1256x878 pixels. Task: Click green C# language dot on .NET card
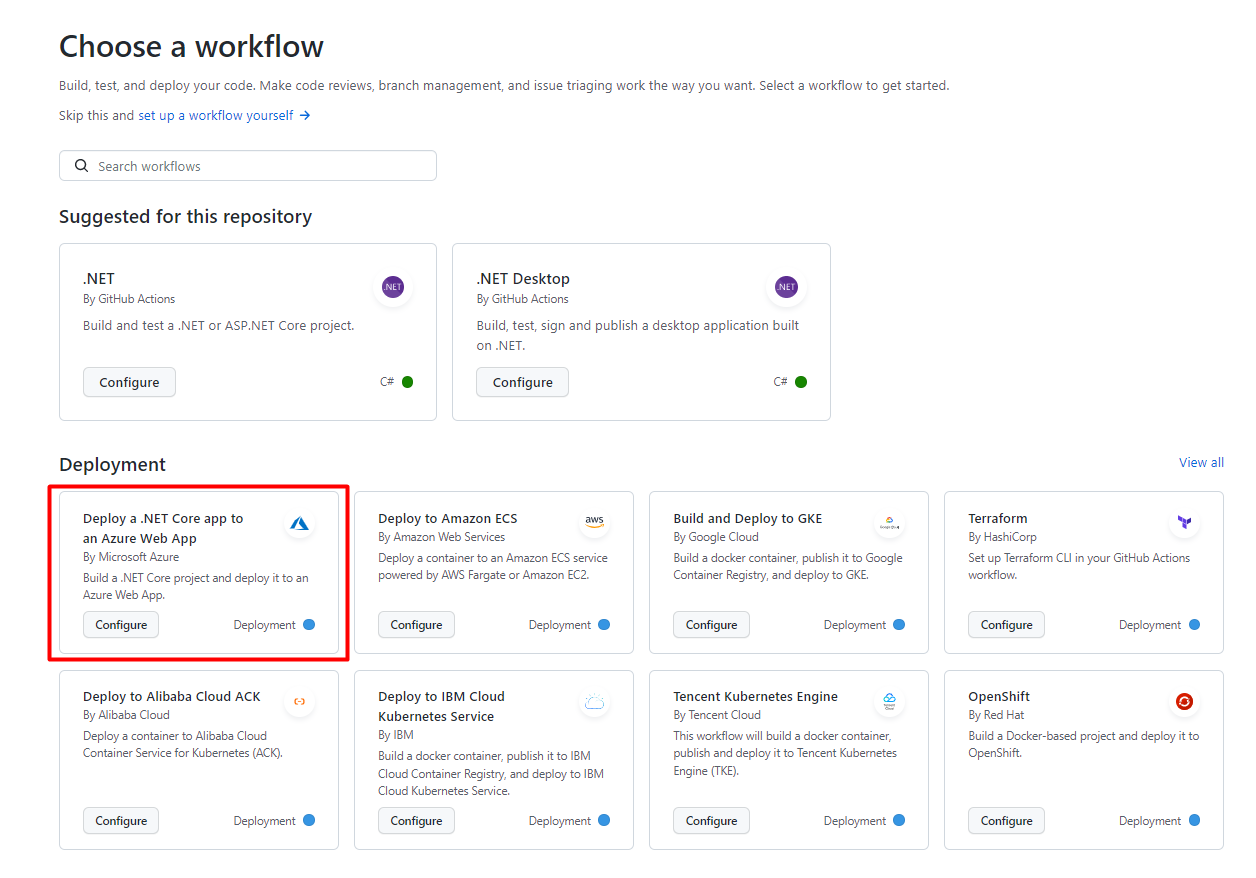tap(408, 382)
